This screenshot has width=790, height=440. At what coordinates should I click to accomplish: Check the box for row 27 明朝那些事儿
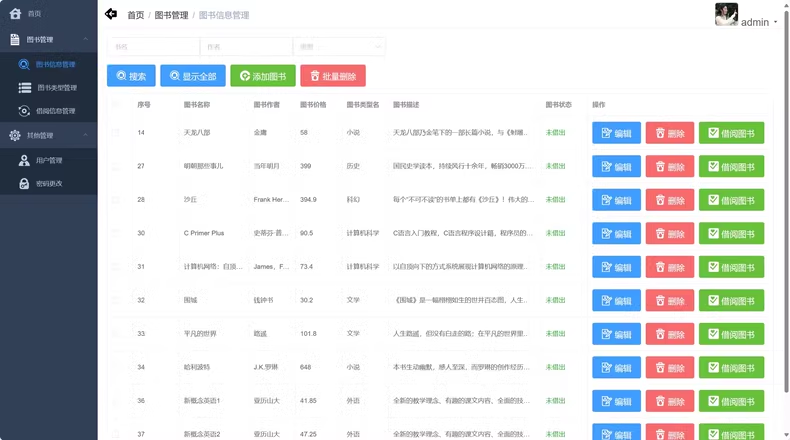click(x=115, y=166)
